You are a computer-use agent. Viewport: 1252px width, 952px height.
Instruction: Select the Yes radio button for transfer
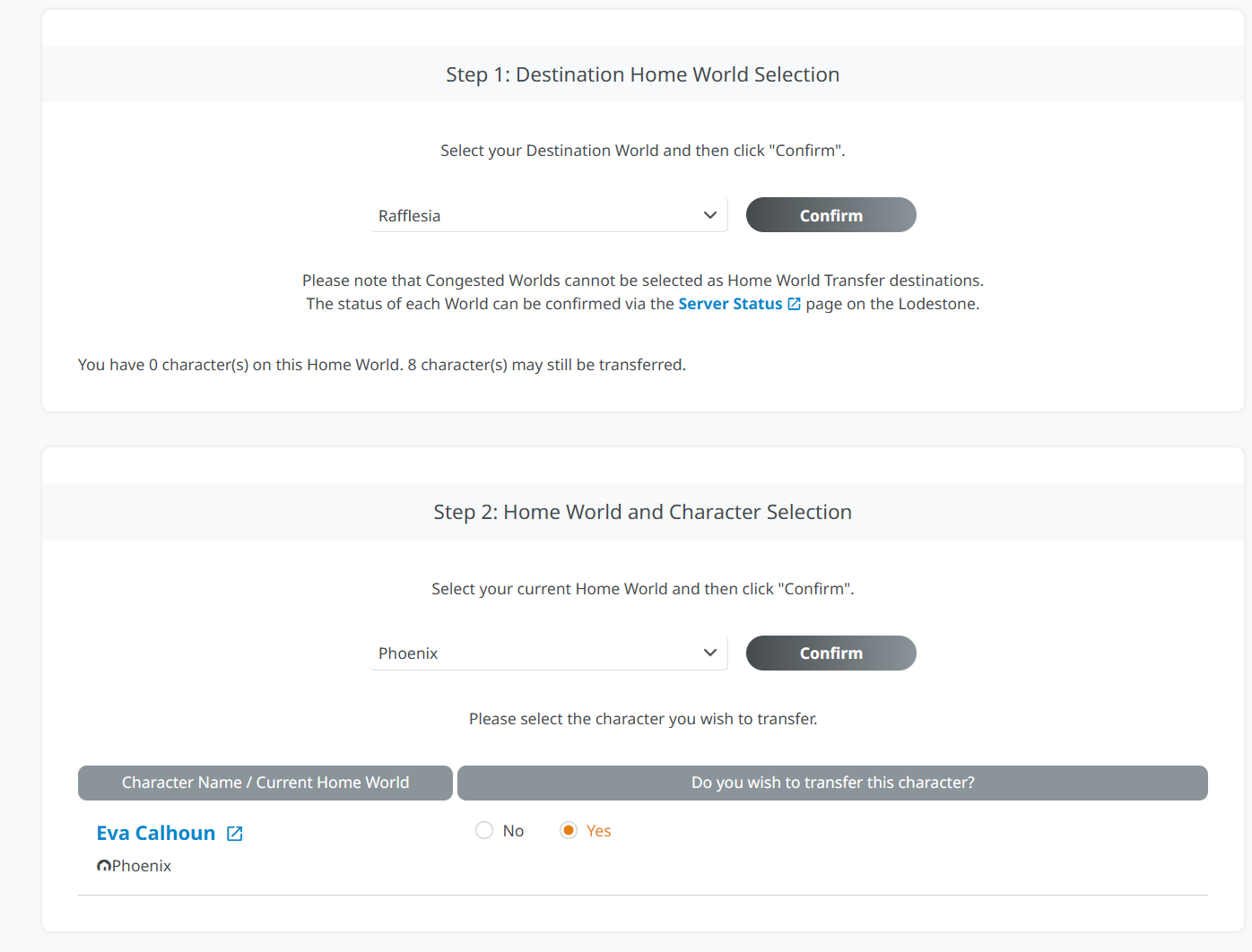[x=569, y=831]
